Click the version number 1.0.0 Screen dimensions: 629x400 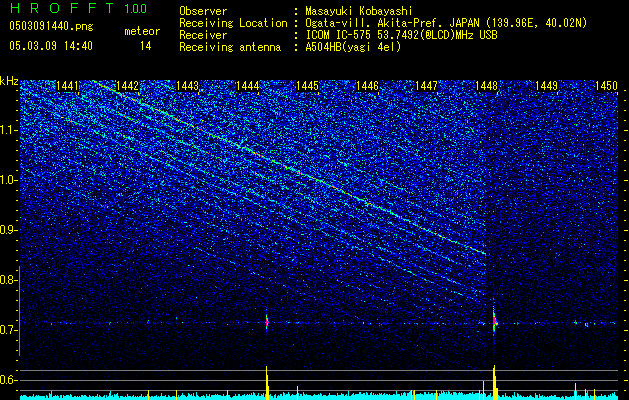(135, 8)
